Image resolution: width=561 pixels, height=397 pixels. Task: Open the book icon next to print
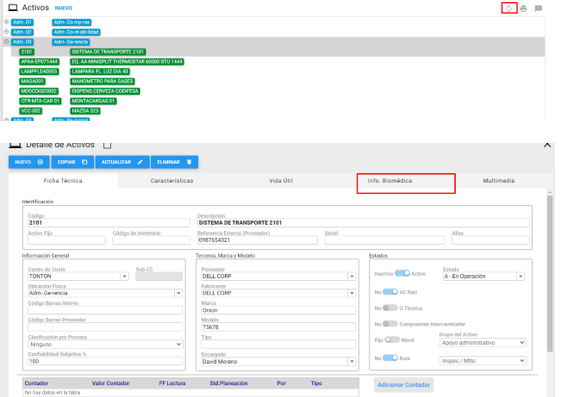538,8
